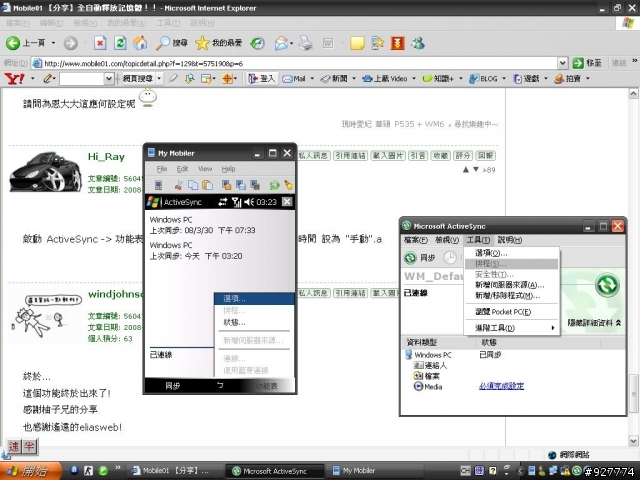This screenshot has height=480, width=640.
Task: Select 新增/移除程式 menu item
Action: click(x=512, y=296)
